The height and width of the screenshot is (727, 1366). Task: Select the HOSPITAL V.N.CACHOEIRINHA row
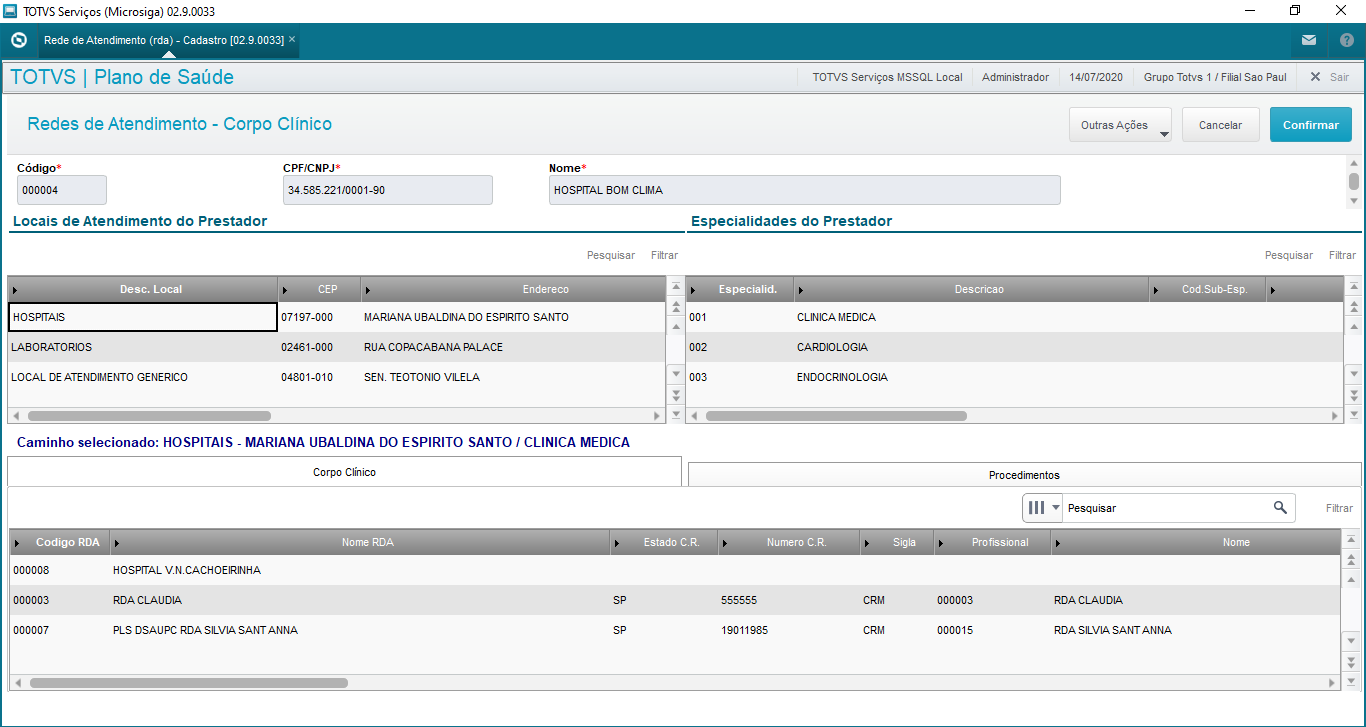point(674,570)
